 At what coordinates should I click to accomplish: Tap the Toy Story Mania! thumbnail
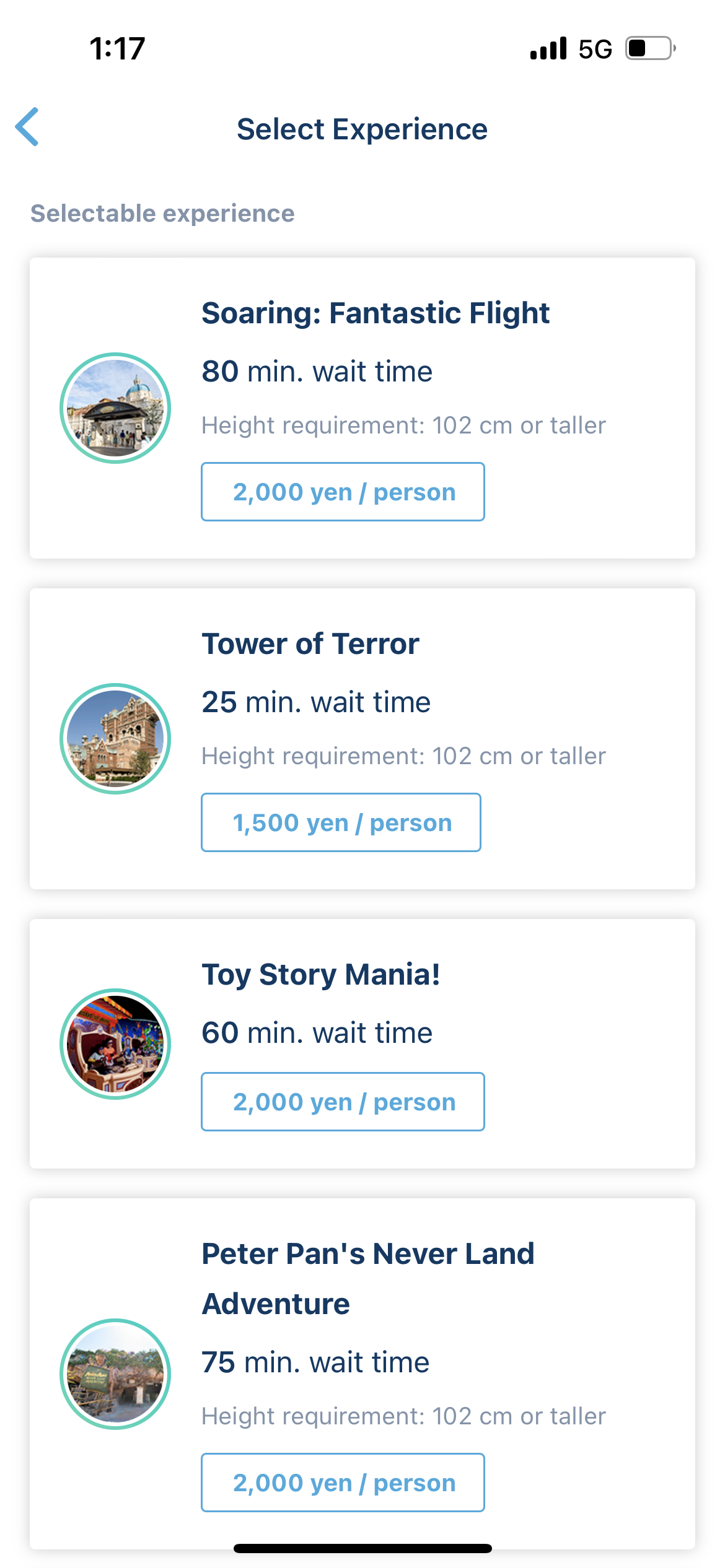115,1044
